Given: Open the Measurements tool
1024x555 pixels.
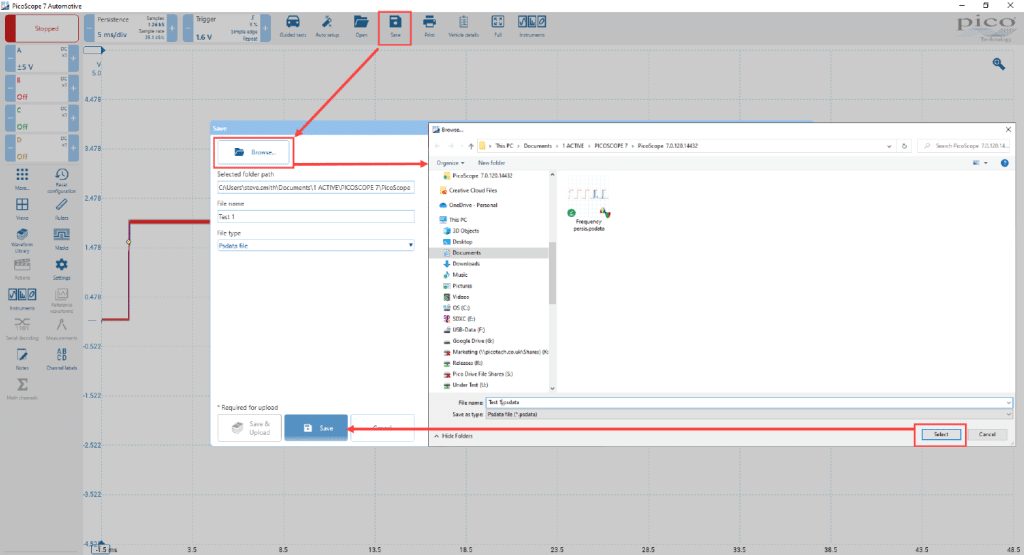Looking at the screenshot, I should (x=61, y=328).
